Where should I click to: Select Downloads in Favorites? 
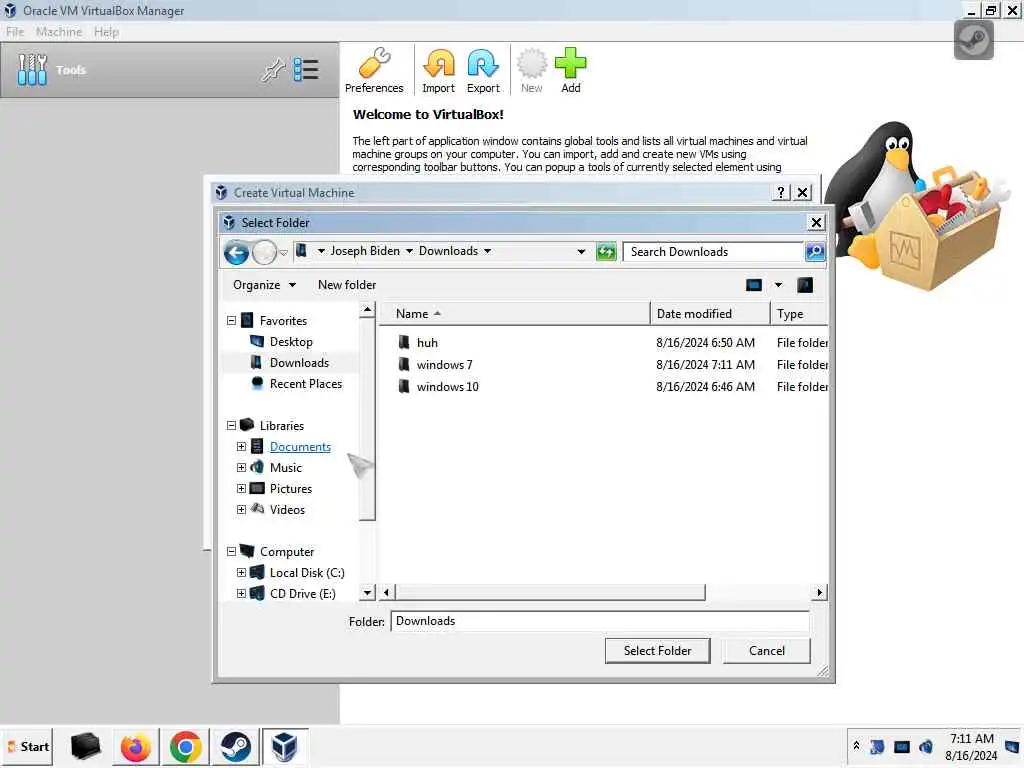299,362
